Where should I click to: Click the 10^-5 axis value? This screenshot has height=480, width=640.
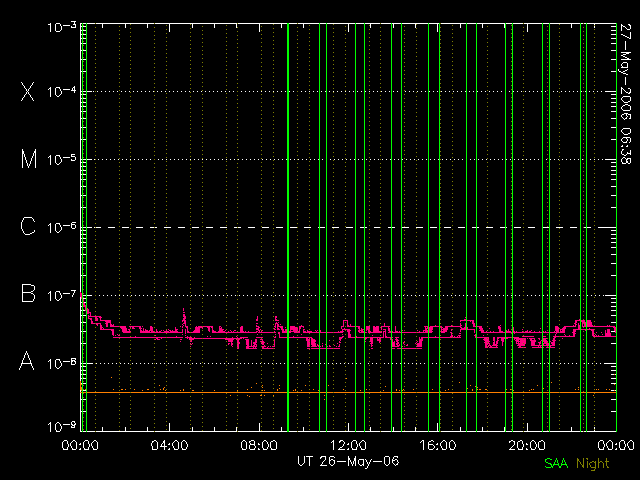click(x=62, y=159)
